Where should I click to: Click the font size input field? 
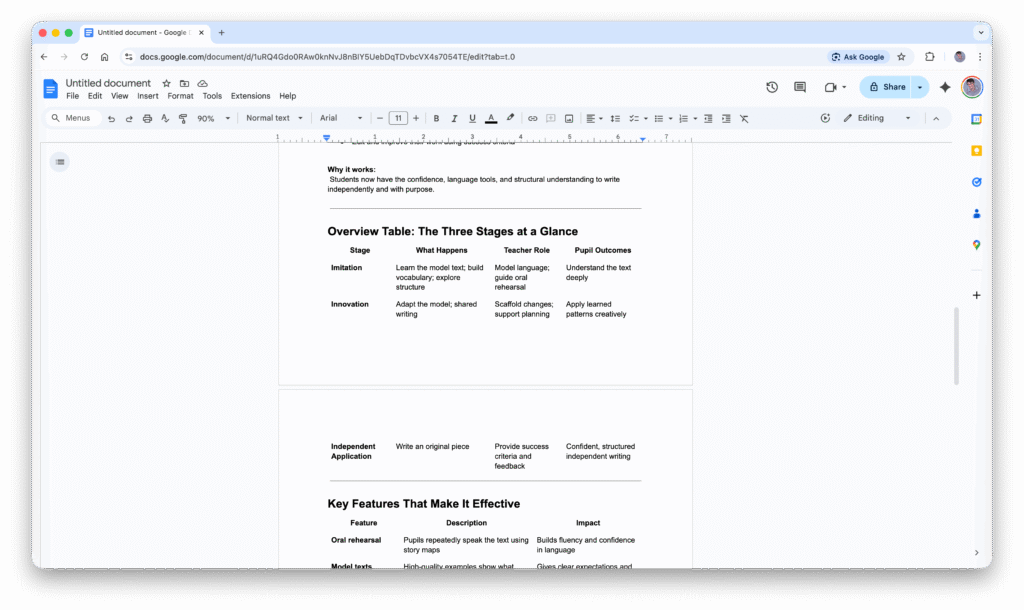[398, 118]
